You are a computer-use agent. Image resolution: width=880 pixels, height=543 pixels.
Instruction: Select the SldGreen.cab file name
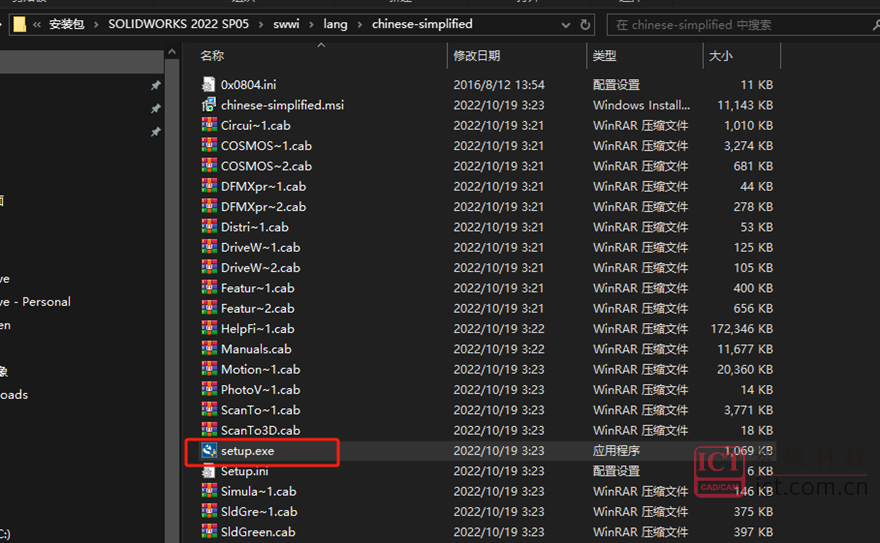tap(258, 532)
